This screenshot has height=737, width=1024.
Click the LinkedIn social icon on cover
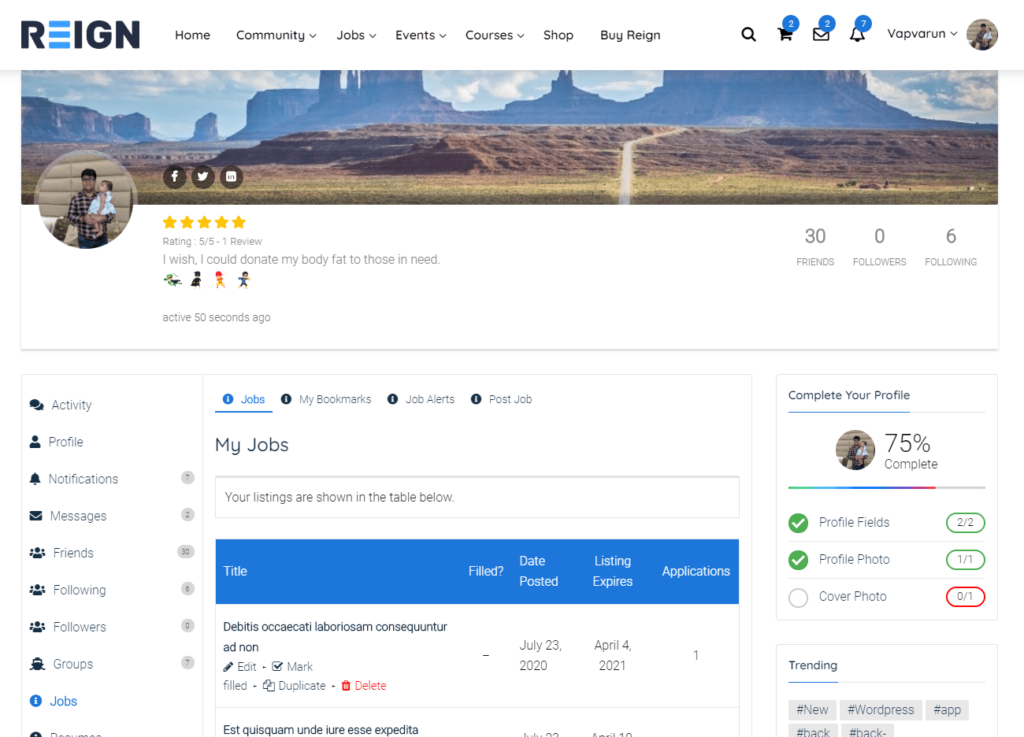click(231, 176)
